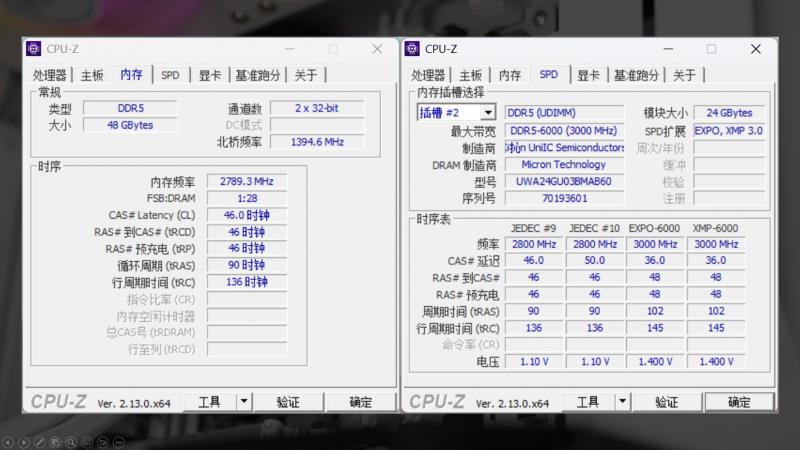Select the 内存 tab in the right window
800x450 pixels.
[x=510, y=76]
